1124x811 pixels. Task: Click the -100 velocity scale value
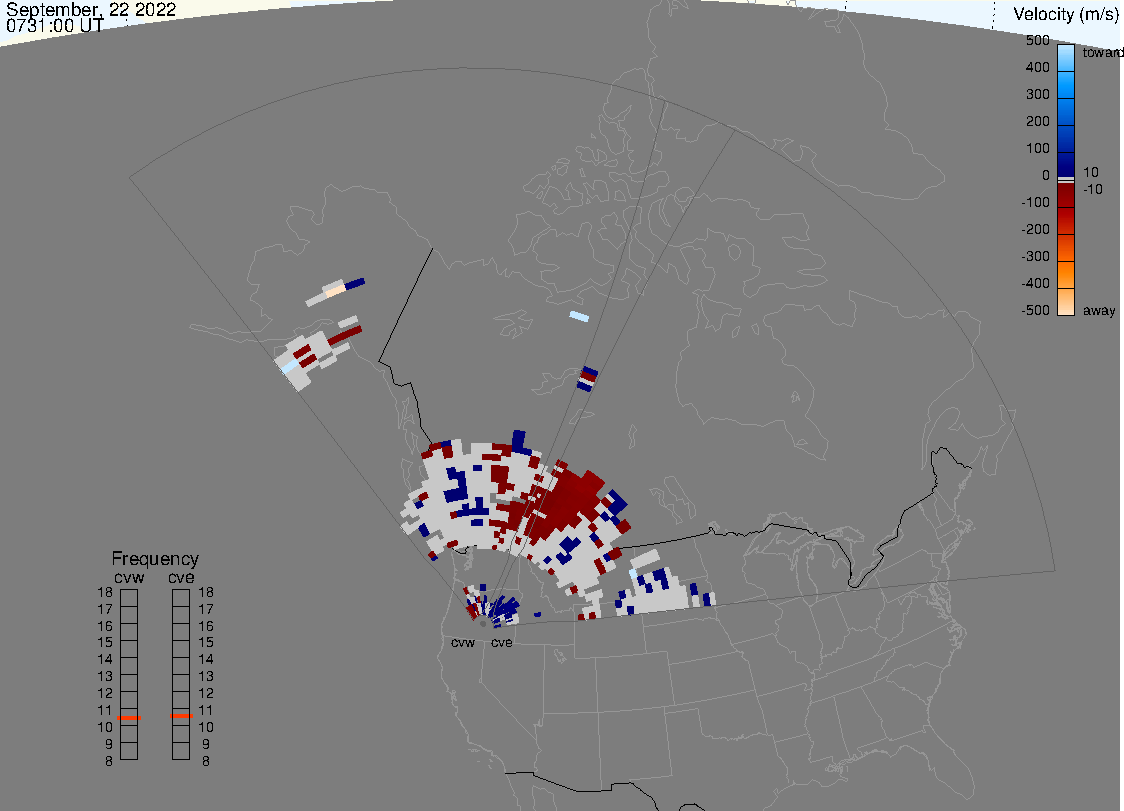pos(1035,202)
